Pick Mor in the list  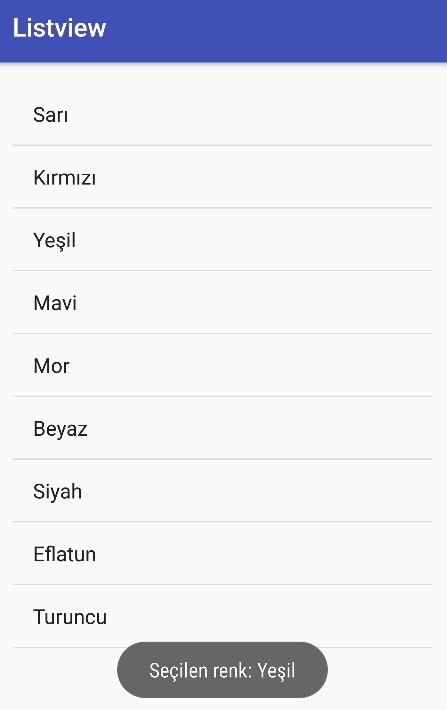click(x=222, y=365)
